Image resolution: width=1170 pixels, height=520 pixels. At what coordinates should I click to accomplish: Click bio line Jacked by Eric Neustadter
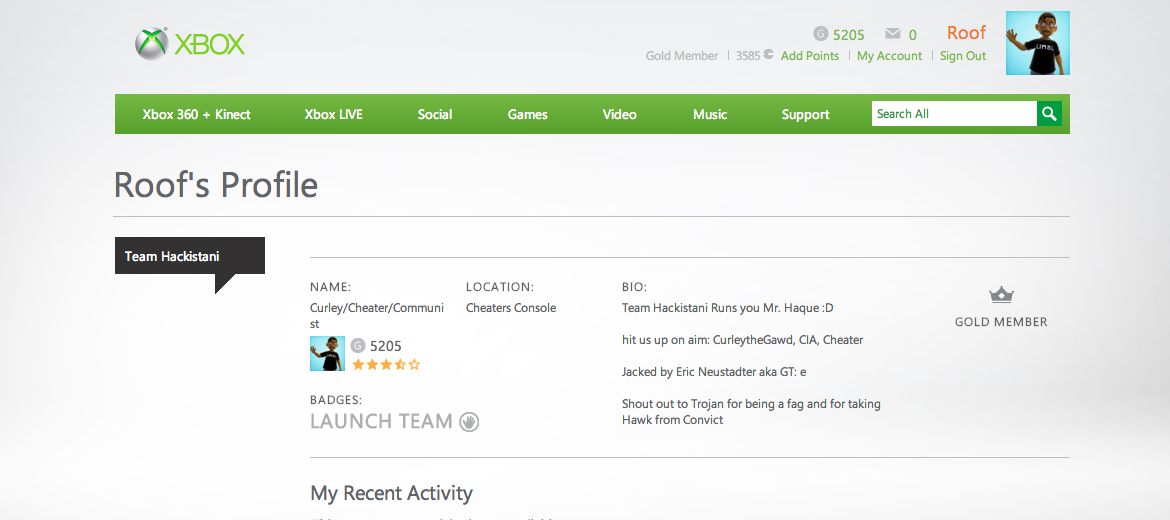(x=713, y=372)
